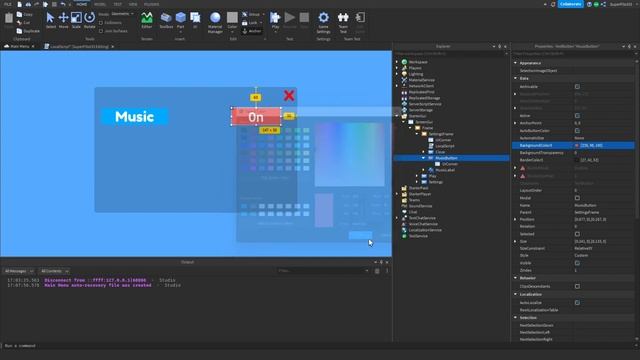Viewport: 640px width, 360px height.
Task: Click the Collaborate button
Action: pyautogui.click(x=571, y=4)
